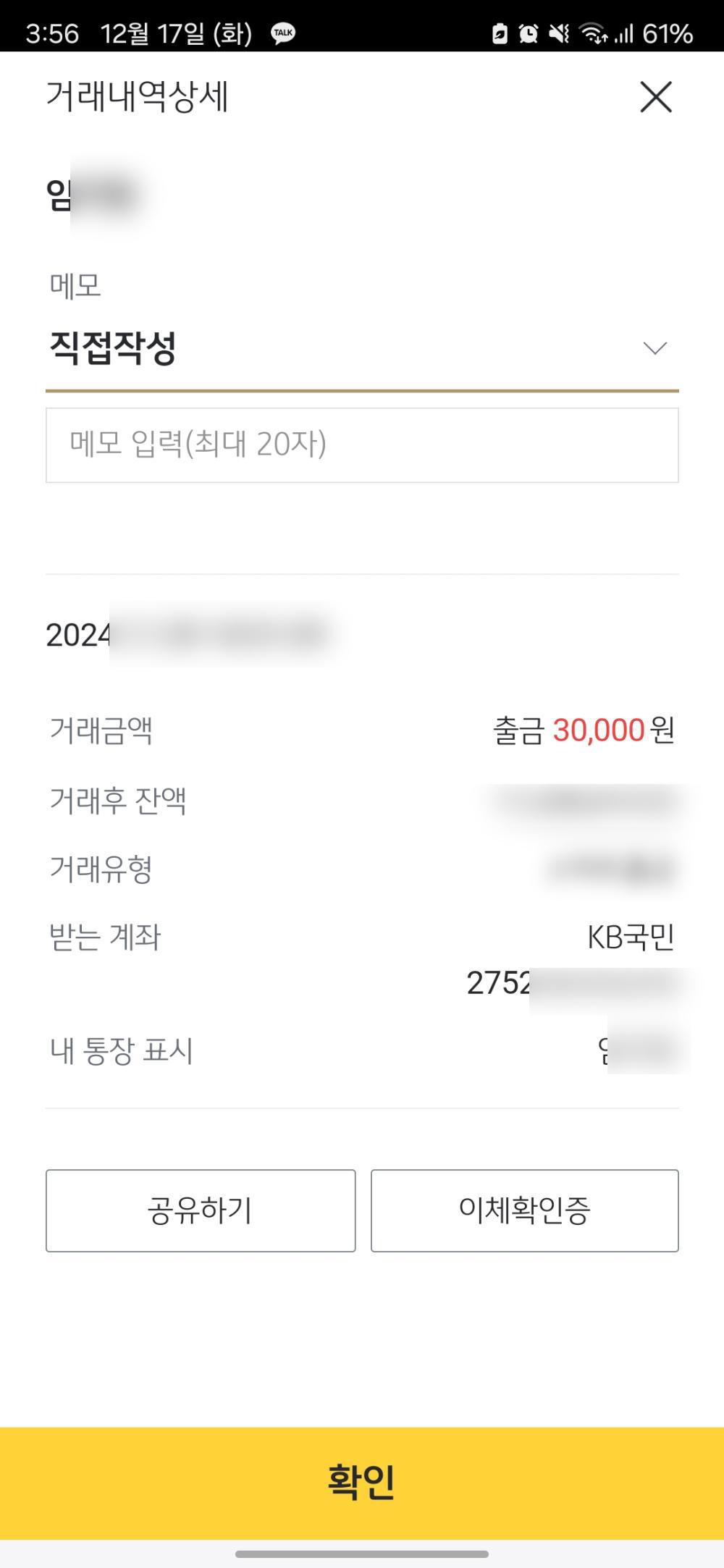The width and height of the screenshot is (724, 1568).
Task: Tap the battery saver status icon
Action: [x=500, y=33]
